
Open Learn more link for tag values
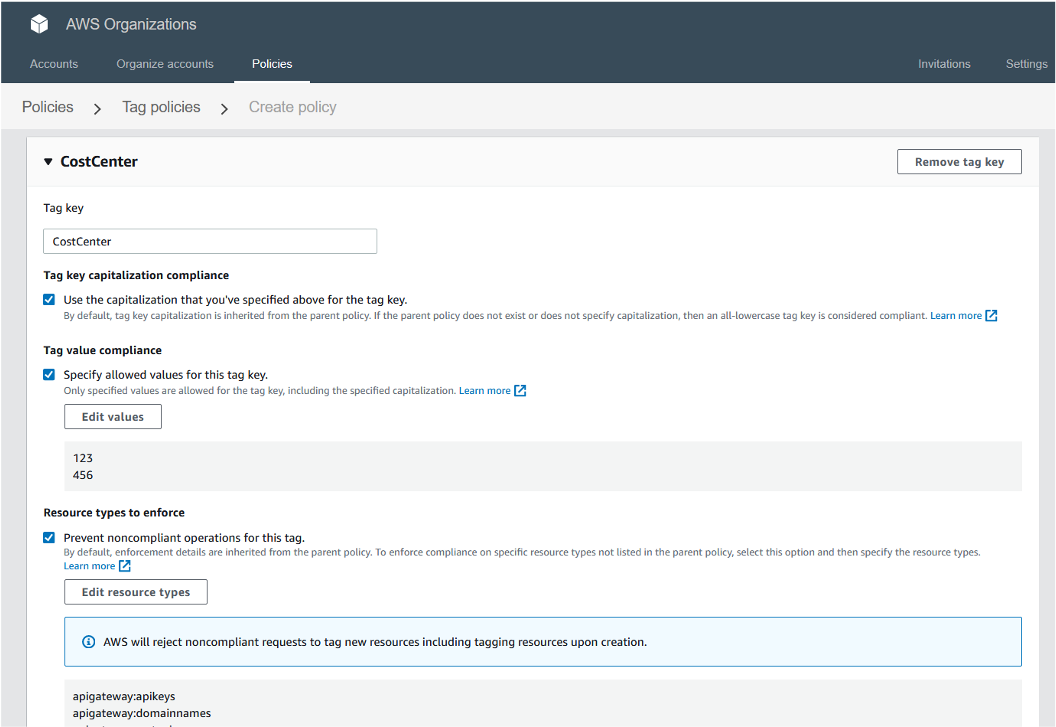tap(485, 391)
